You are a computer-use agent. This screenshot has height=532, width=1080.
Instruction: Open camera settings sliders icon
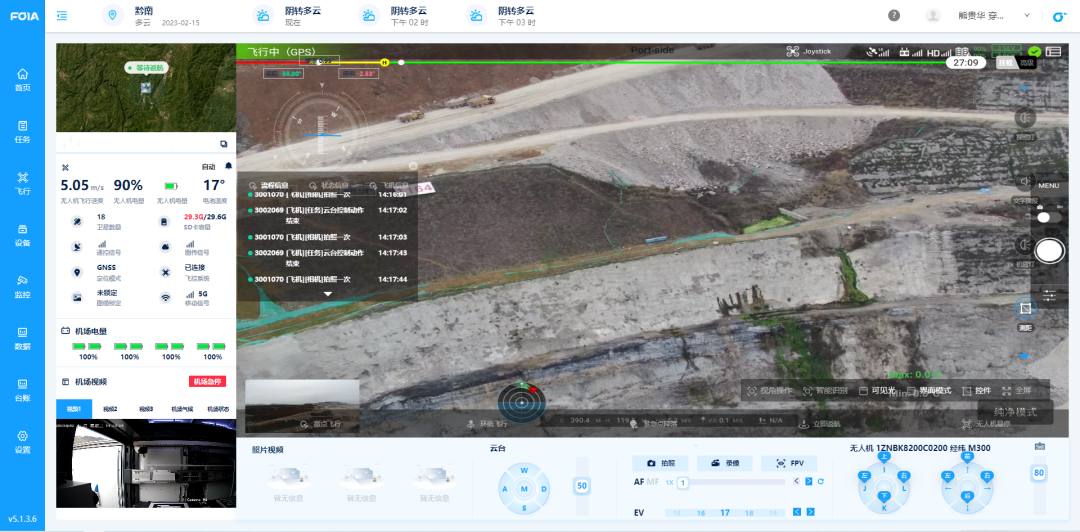pyautogui.click(x=1049, y=295)
